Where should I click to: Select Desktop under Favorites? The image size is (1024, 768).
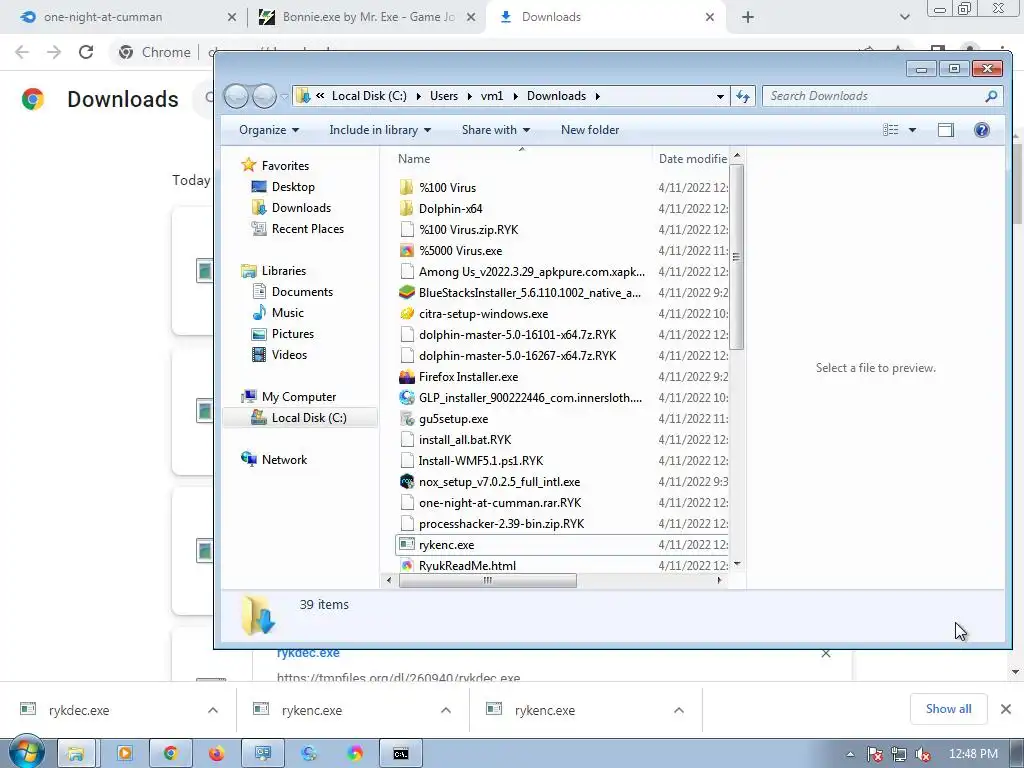point(293,187)
